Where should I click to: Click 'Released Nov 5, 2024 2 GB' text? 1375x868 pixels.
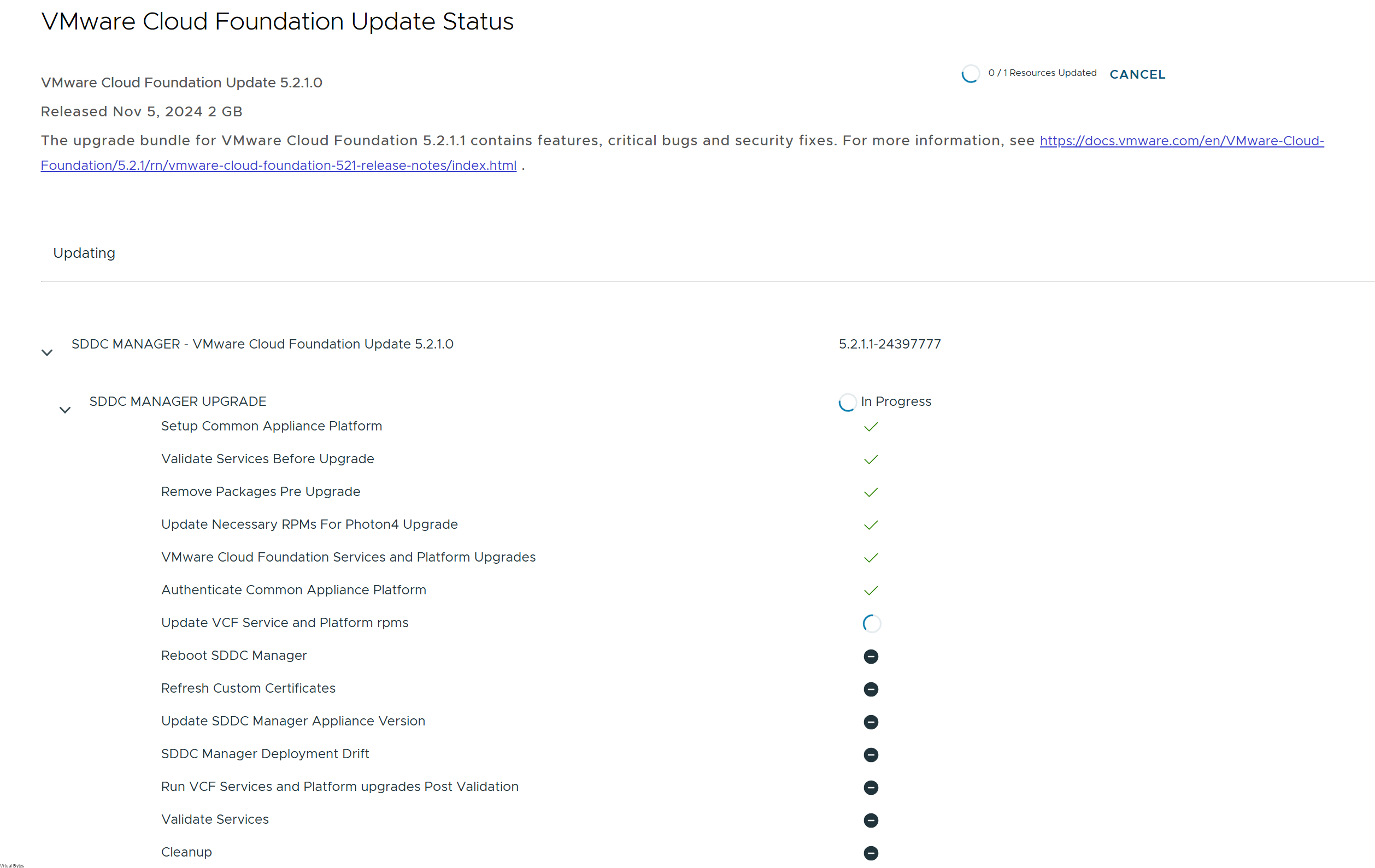click(142, 111)
